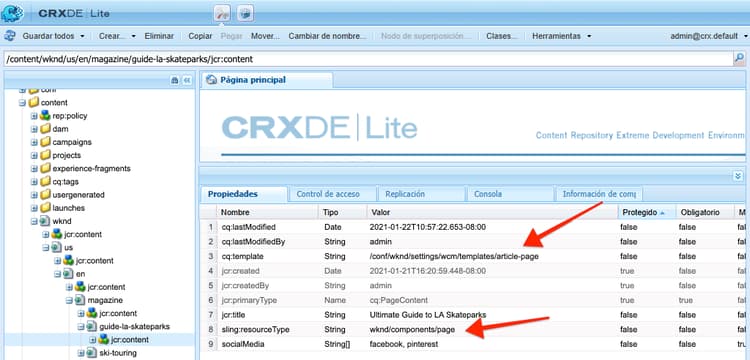The width and height of the screenshot is (750, 360).
Task: Sort by the Tipo column header
Action: tap(342, 212)
